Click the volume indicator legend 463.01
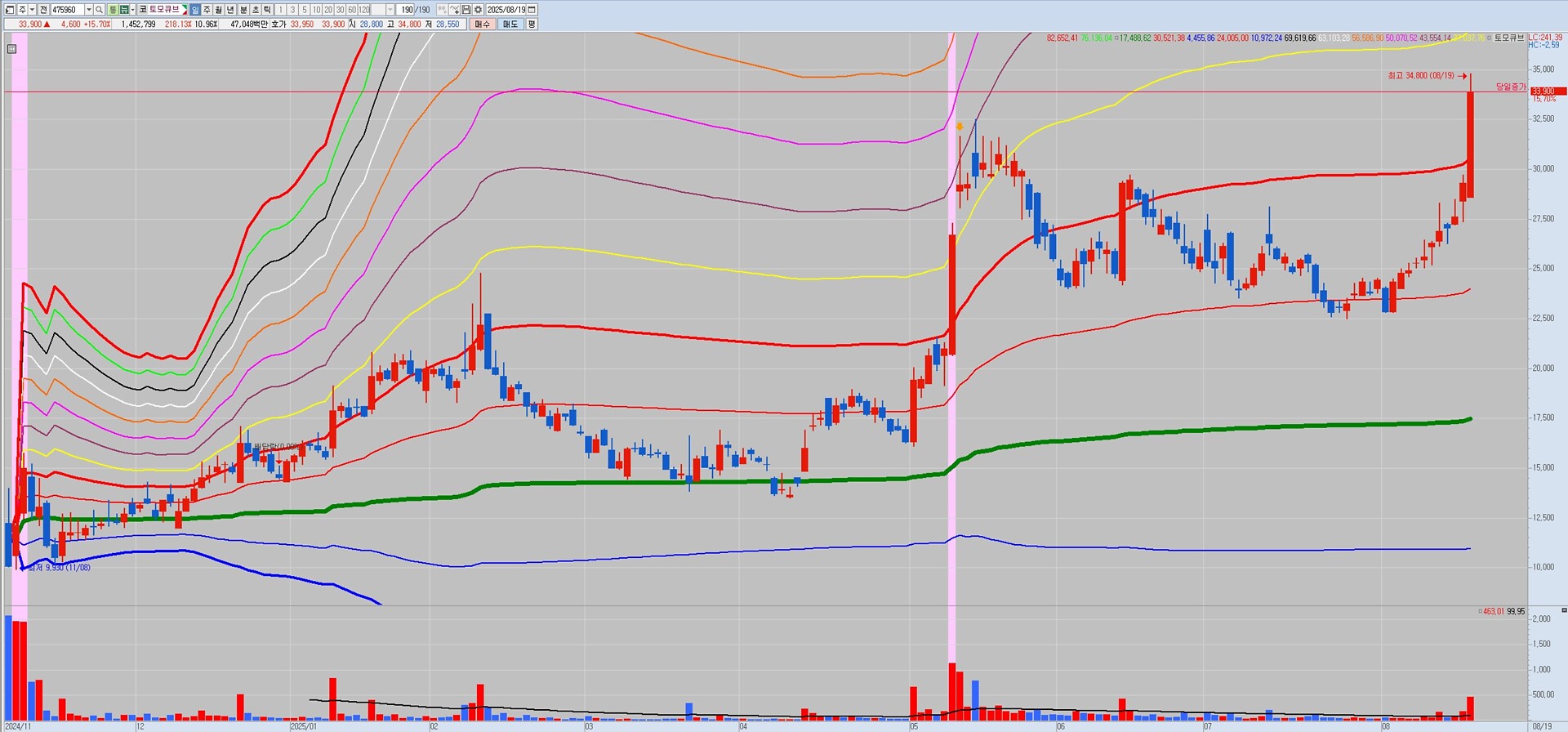Screen dimensions: 1568x732 (x=1494, y=611)
